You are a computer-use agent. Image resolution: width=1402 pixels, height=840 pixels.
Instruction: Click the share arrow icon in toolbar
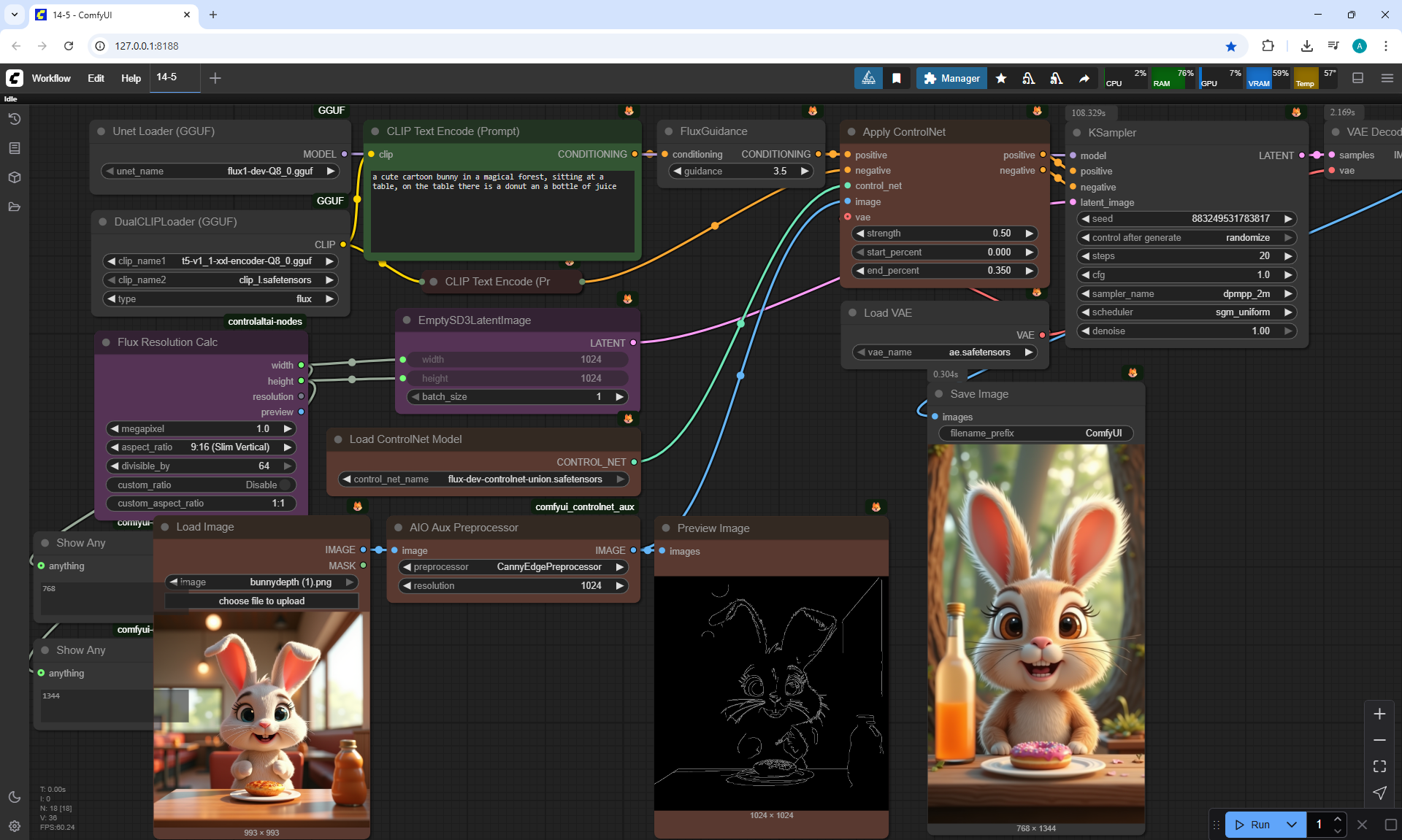1084,78
